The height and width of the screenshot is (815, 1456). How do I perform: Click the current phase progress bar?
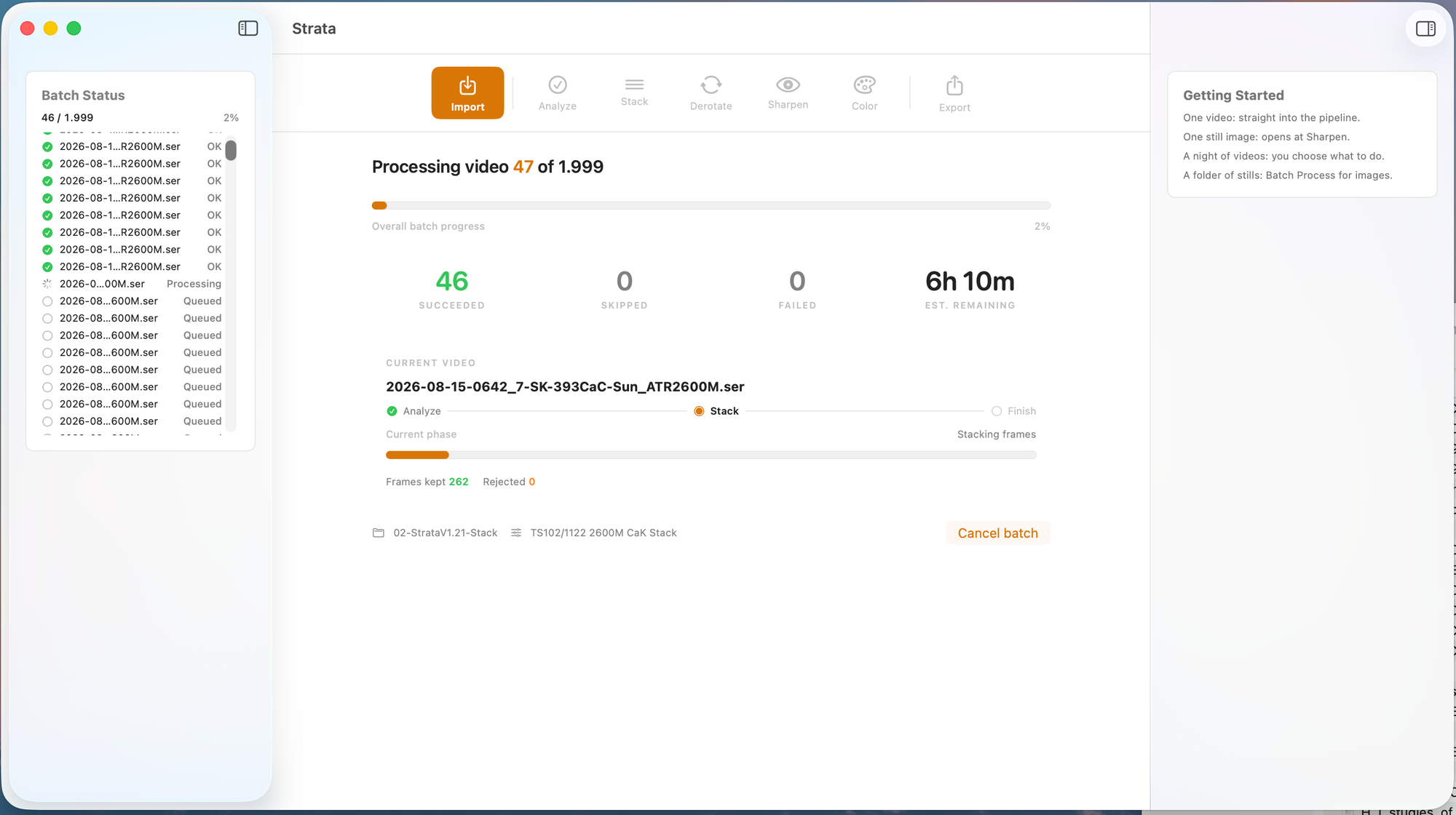point(711,455)
